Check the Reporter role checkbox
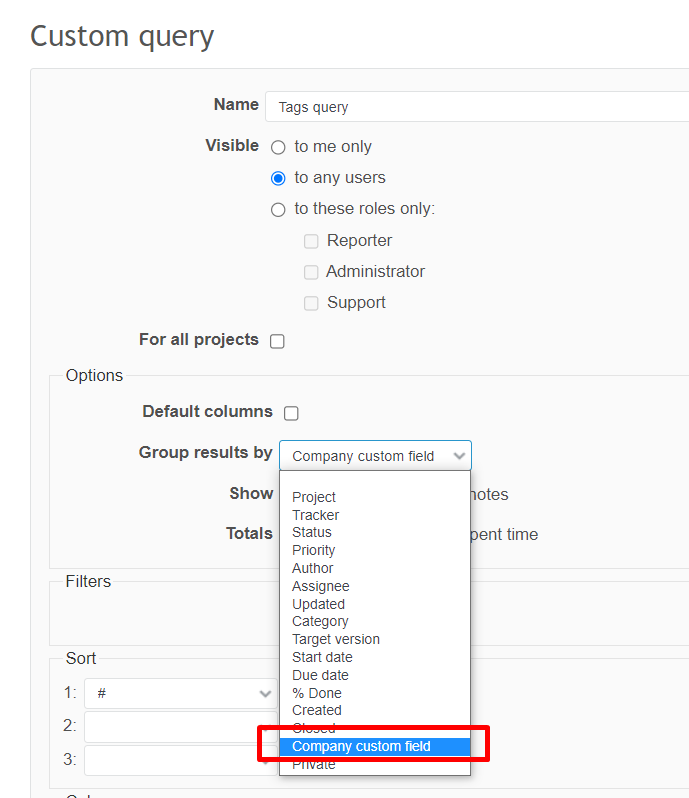The width and height of the screenshot is (689, 798). [311, 241]
